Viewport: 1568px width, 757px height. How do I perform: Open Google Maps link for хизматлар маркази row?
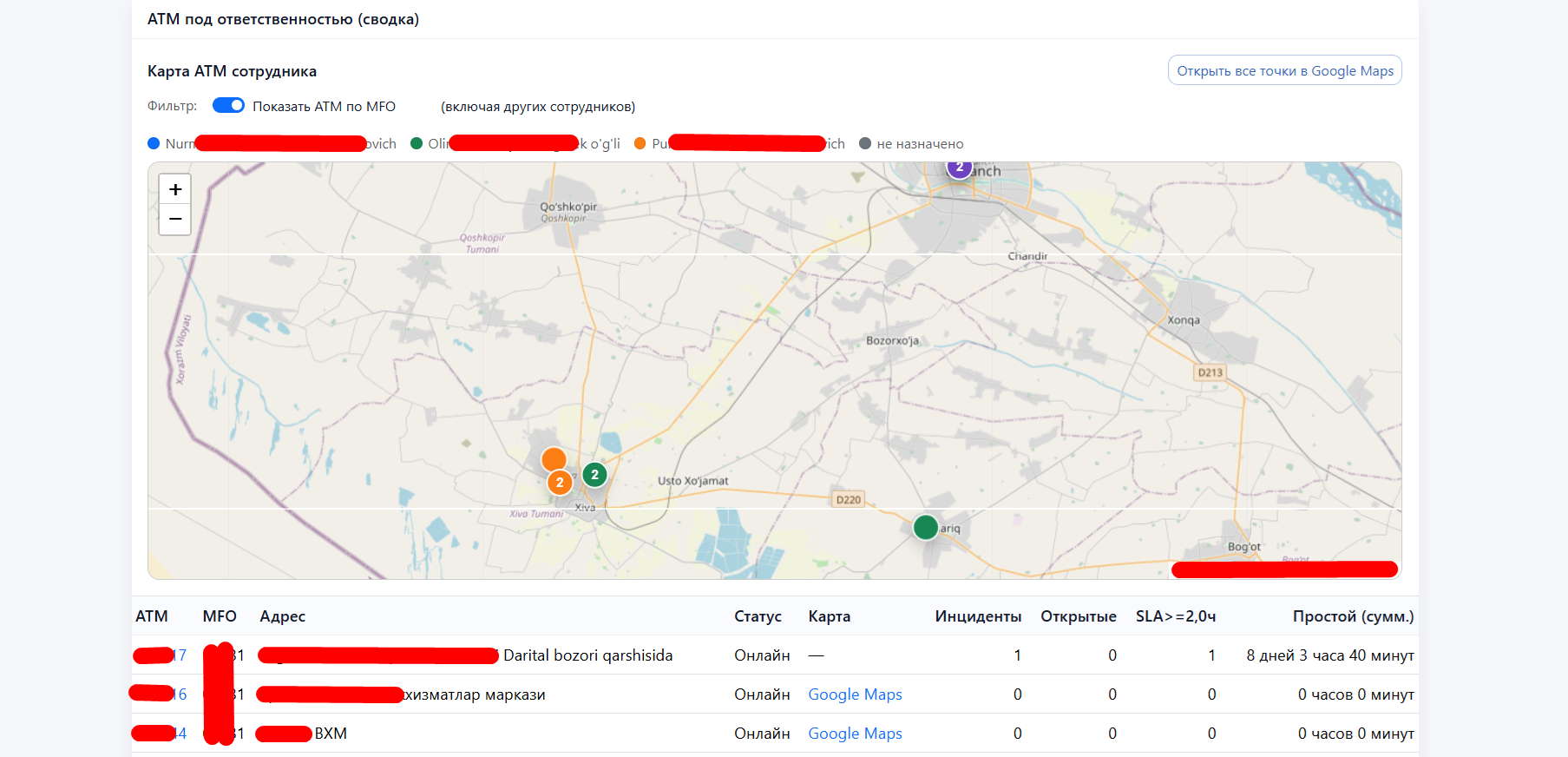(x=855, y=694)
